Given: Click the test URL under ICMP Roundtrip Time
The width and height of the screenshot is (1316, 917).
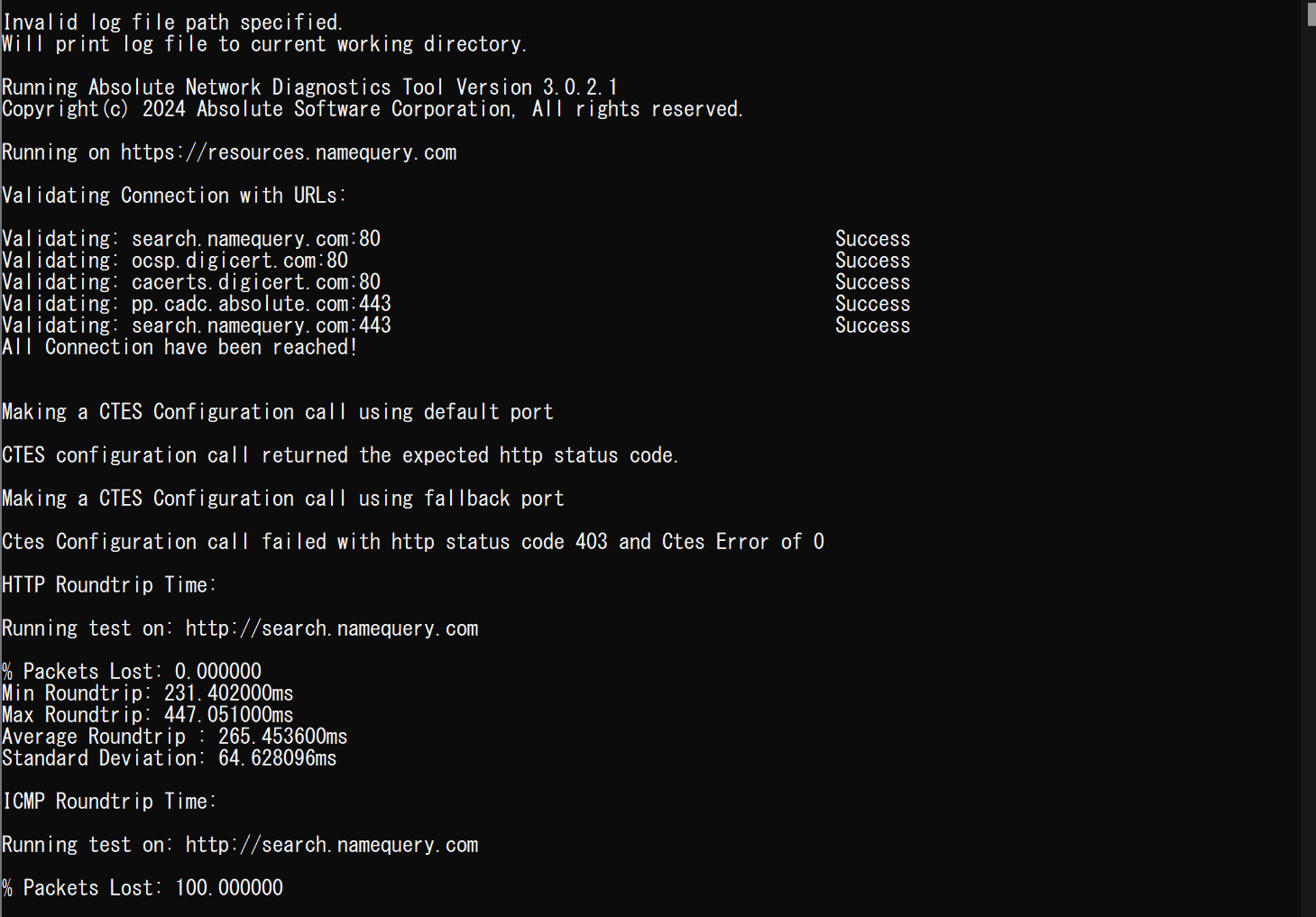Looking at the screenshot, I should pyautogui.click(x=332, y=845).
